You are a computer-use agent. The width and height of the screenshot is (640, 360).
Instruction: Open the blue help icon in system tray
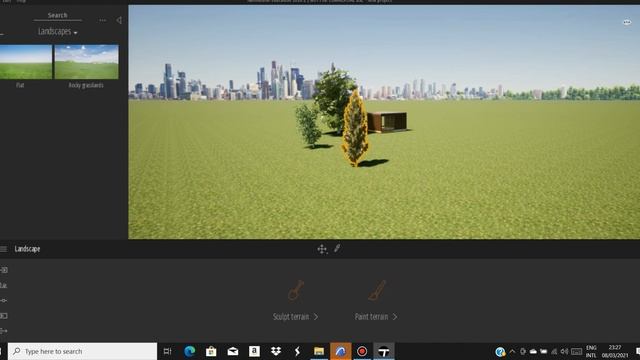tap(500, 352)
